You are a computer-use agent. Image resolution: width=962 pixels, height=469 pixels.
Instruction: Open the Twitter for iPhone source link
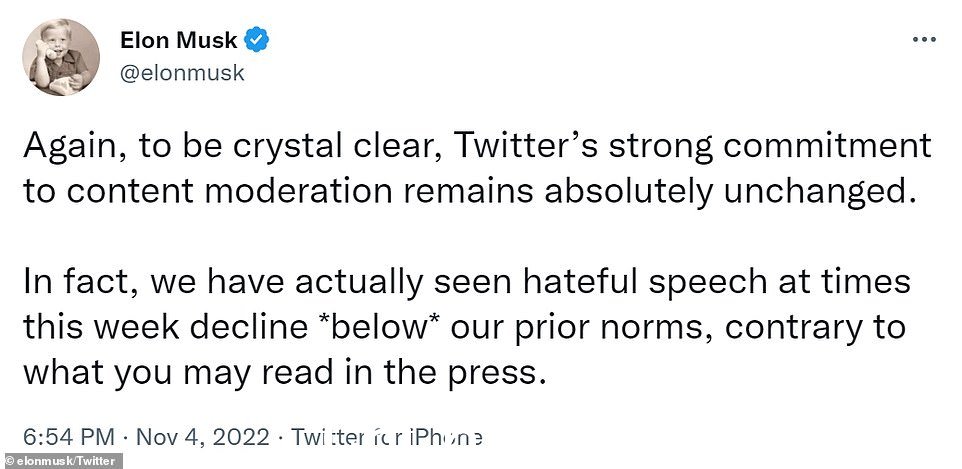pos(387,437)
